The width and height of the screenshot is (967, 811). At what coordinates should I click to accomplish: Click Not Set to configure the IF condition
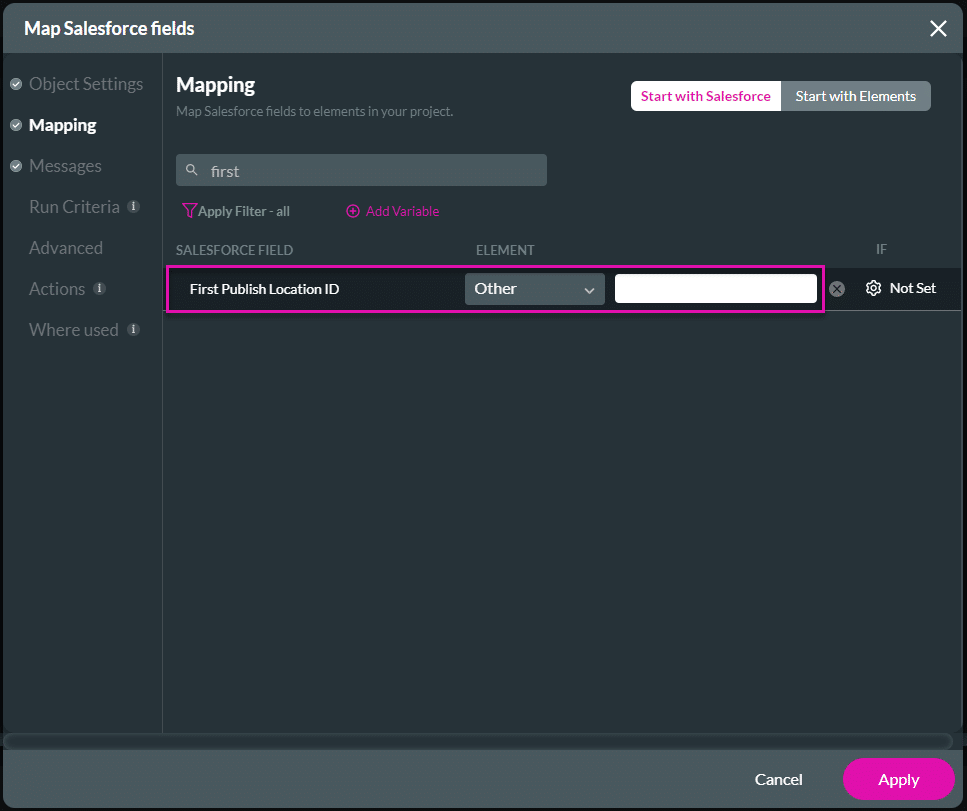[911, 288]
